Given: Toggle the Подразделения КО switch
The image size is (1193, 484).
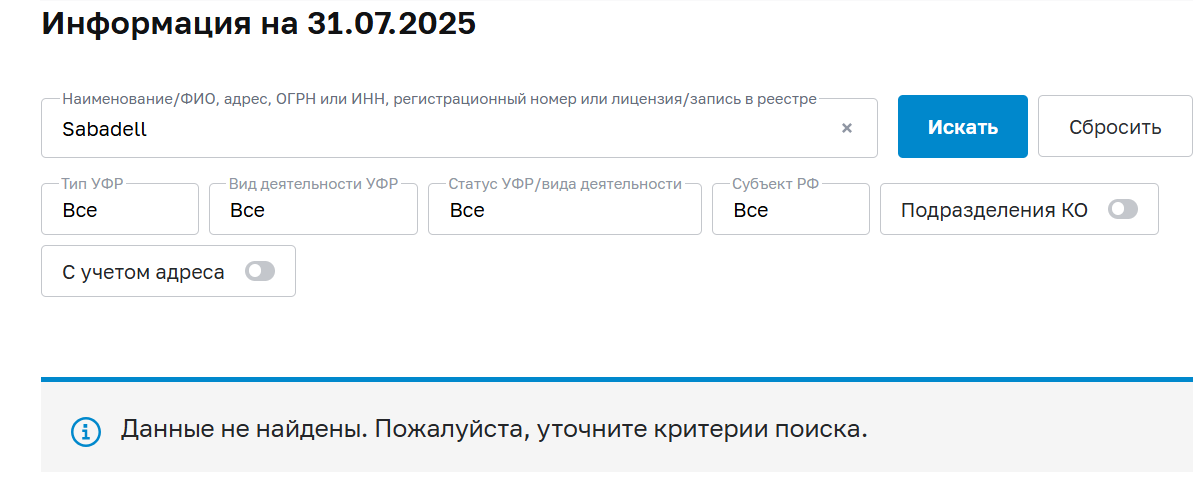Looking at the screenshot, I should pos(1123,210).
